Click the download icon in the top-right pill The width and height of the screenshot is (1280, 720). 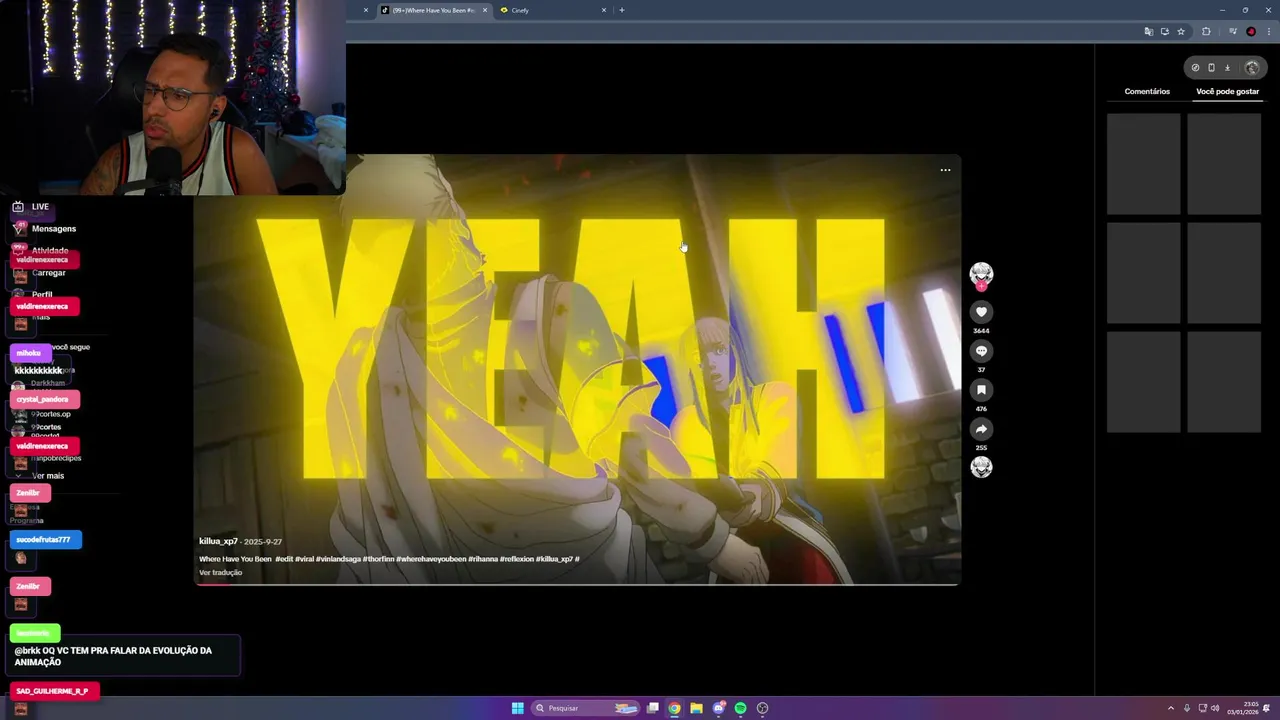pyautogui.click(x=1227, y=68)
